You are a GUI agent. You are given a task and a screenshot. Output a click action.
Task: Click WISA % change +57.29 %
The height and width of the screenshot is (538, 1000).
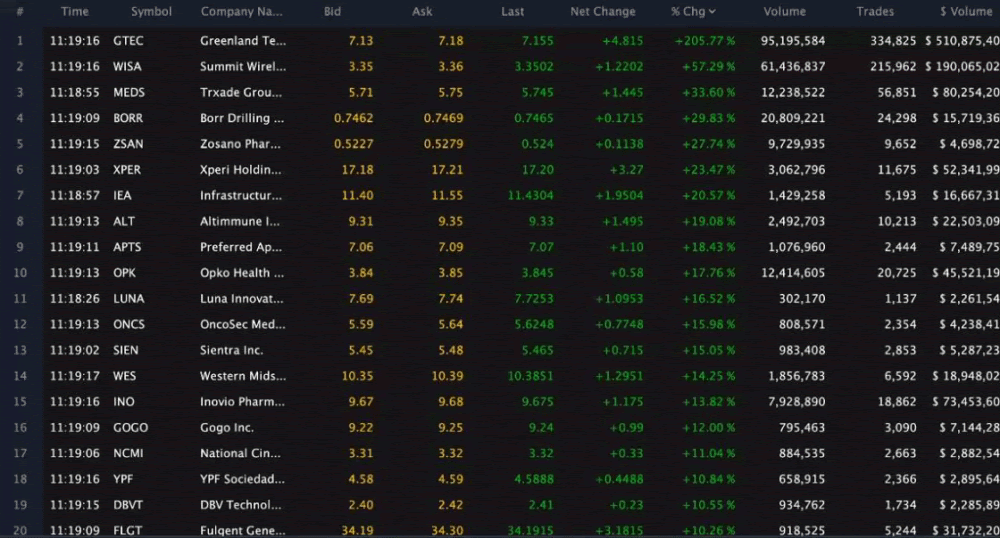click(x=709, y=66)
